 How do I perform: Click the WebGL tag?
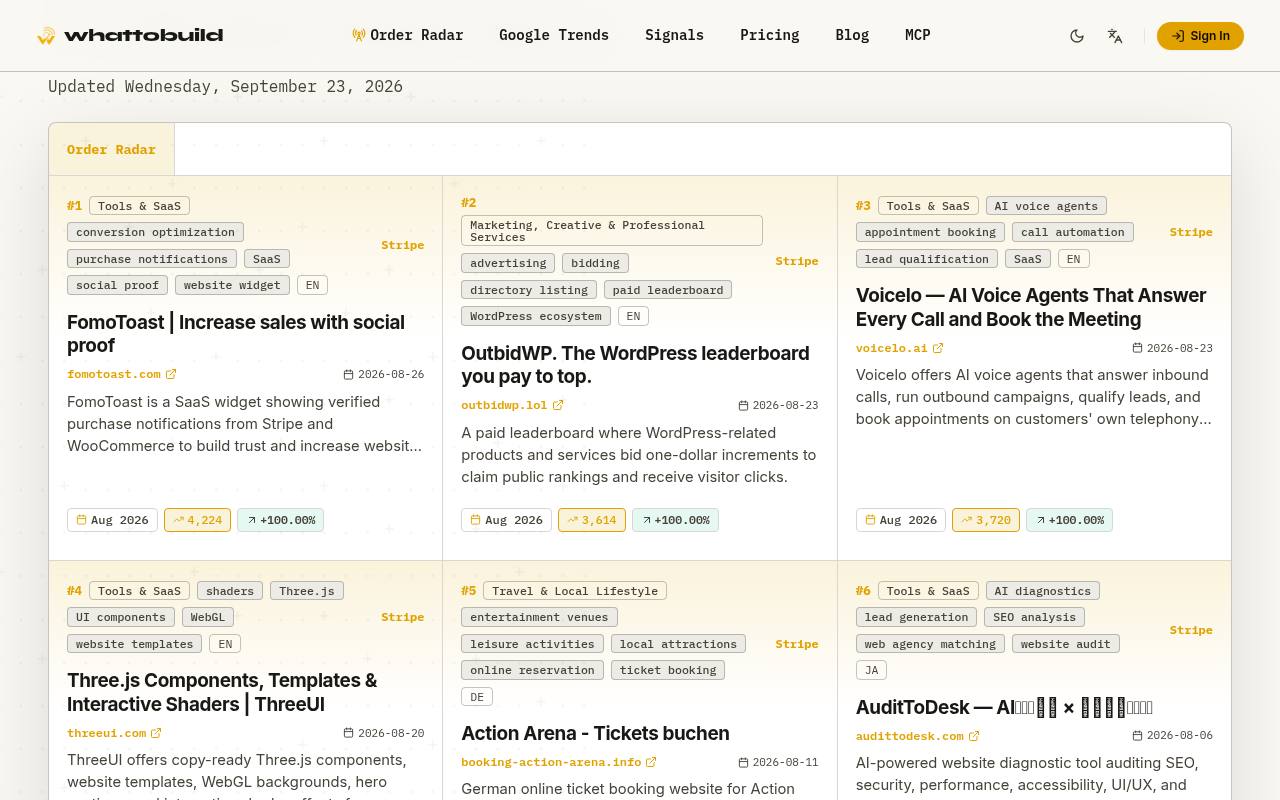tap(208, 617)
